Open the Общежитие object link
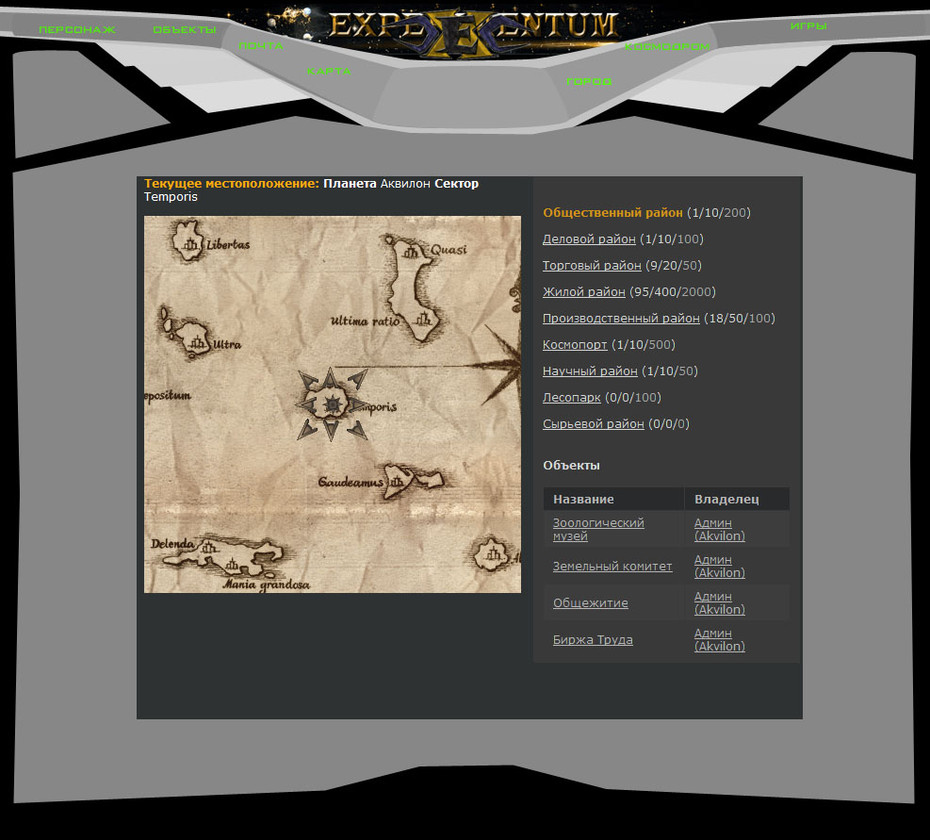 pyautogui.click(x=590, y=603)
